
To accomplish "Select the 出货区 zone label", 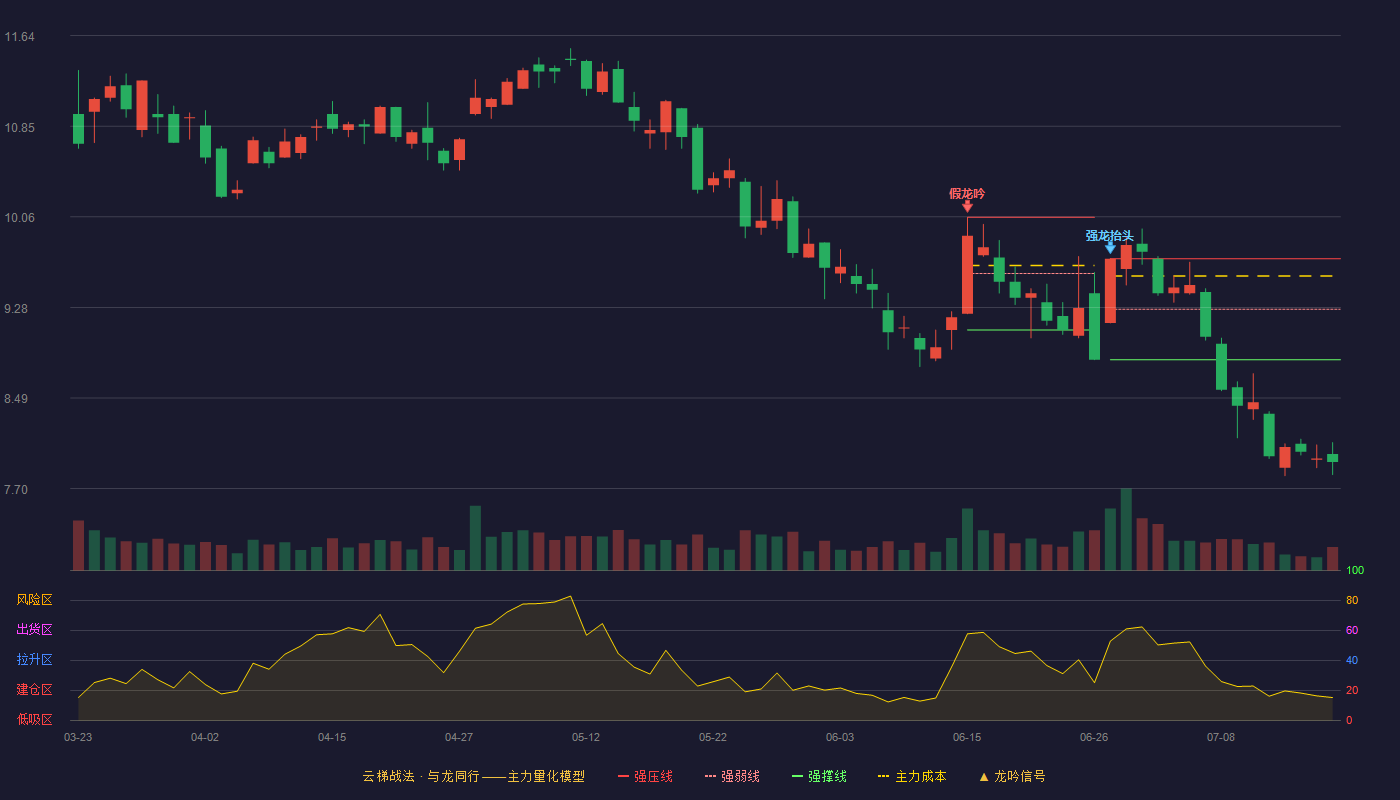I will [34, 630].
